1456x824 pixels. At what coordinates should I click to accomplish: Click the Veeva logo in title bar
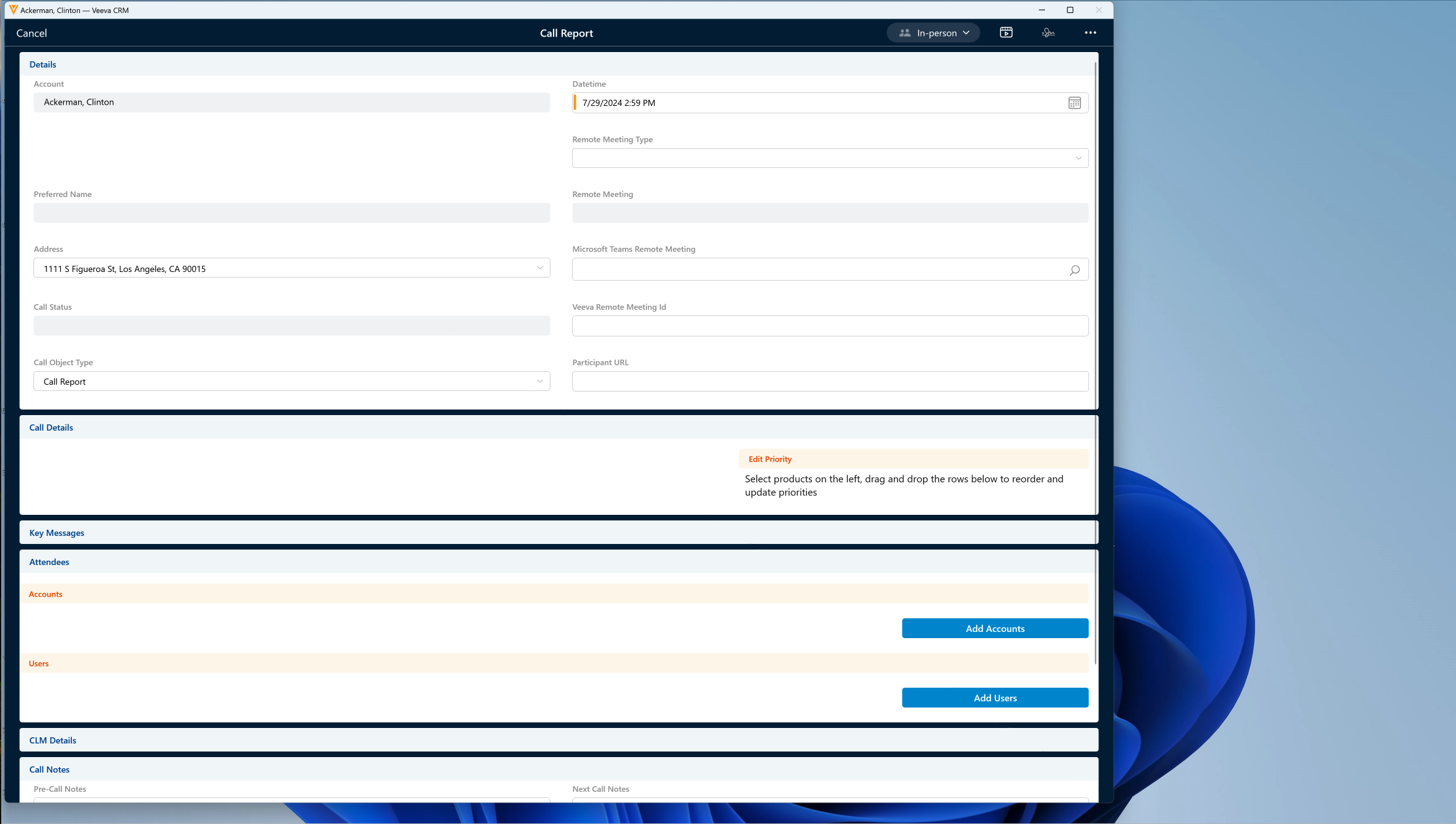coord(13,10)
